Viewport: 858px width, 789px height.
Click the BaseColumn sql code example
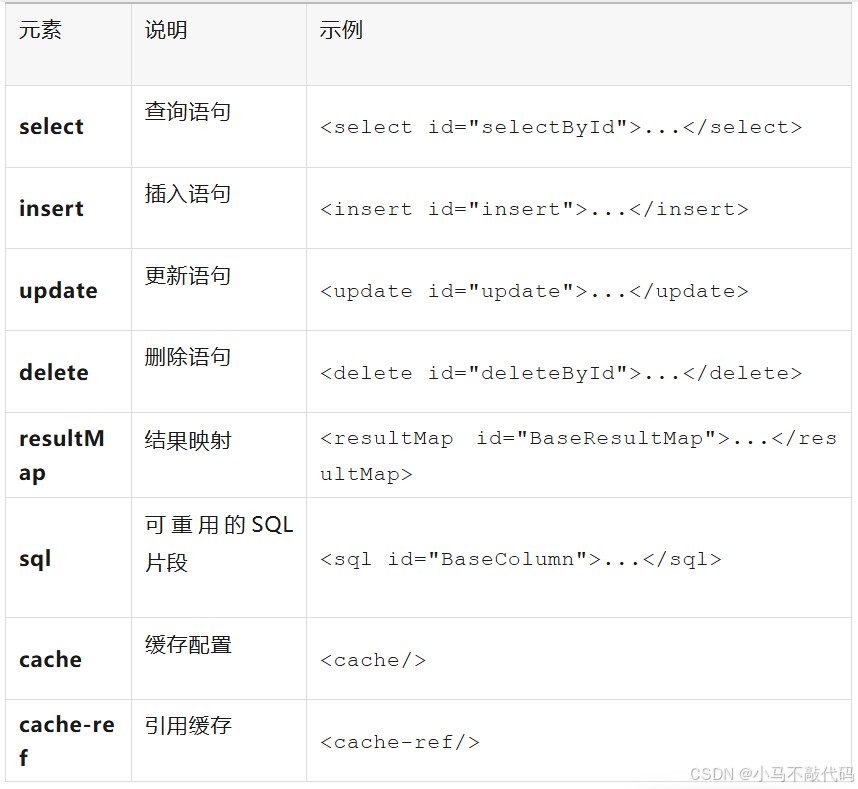point(520,560)
